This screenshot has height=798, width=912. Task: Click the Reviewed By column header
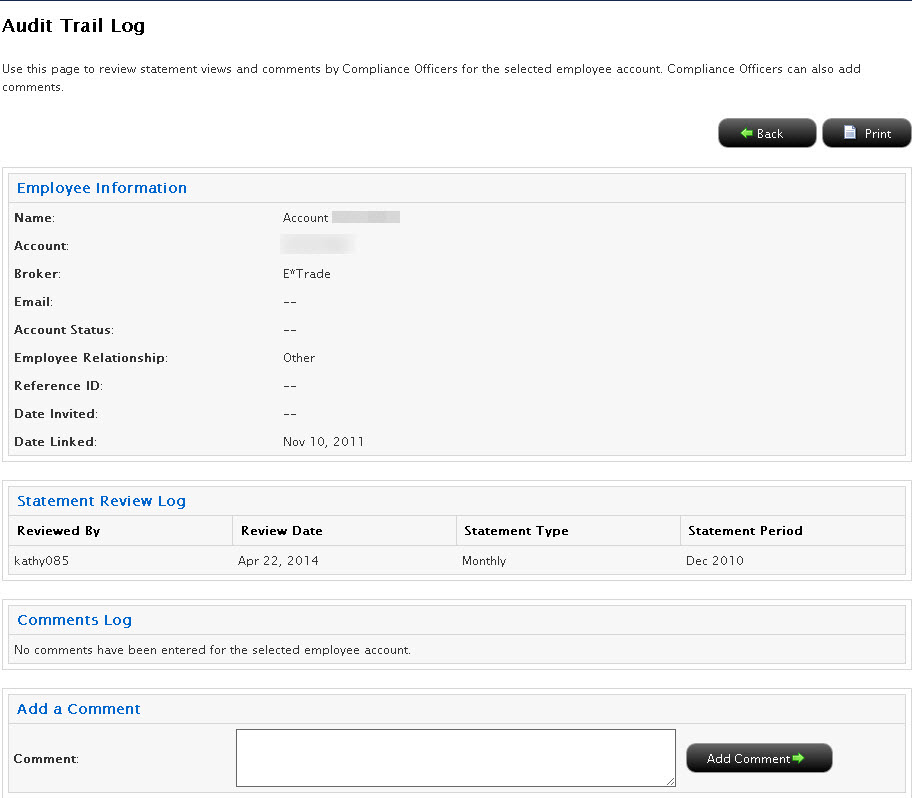pyautogui.click(x=59, y=531)
